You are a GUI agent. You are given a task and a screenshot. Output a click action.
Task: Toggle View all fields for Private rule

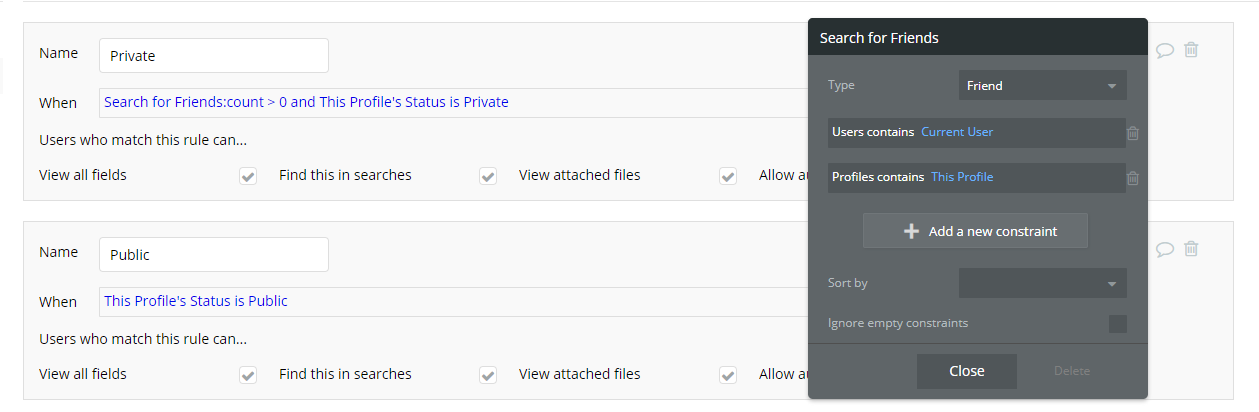tap(248, 176)
